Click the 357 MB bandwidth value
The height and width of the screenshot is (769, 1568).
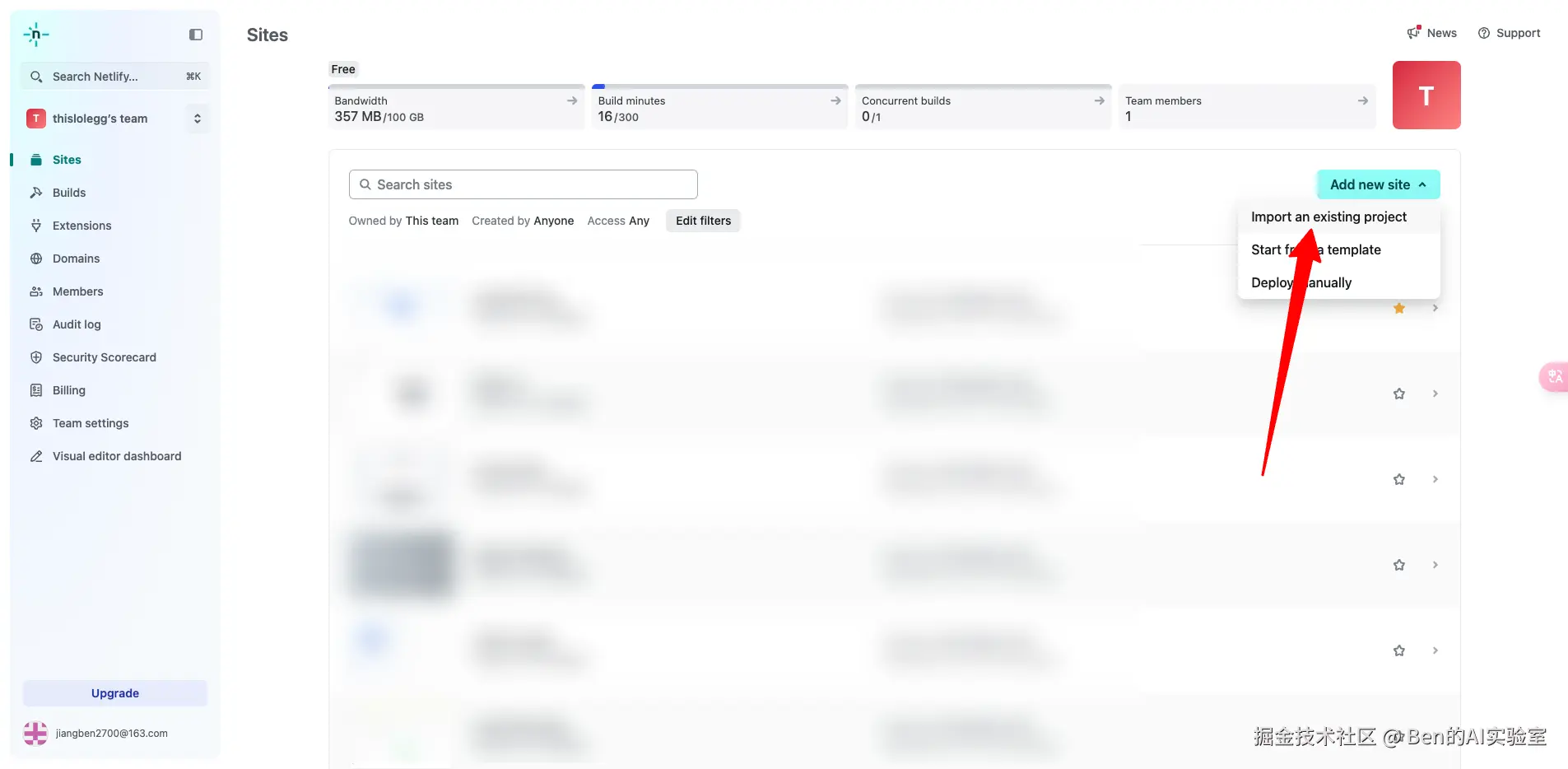tap(358, 117)
